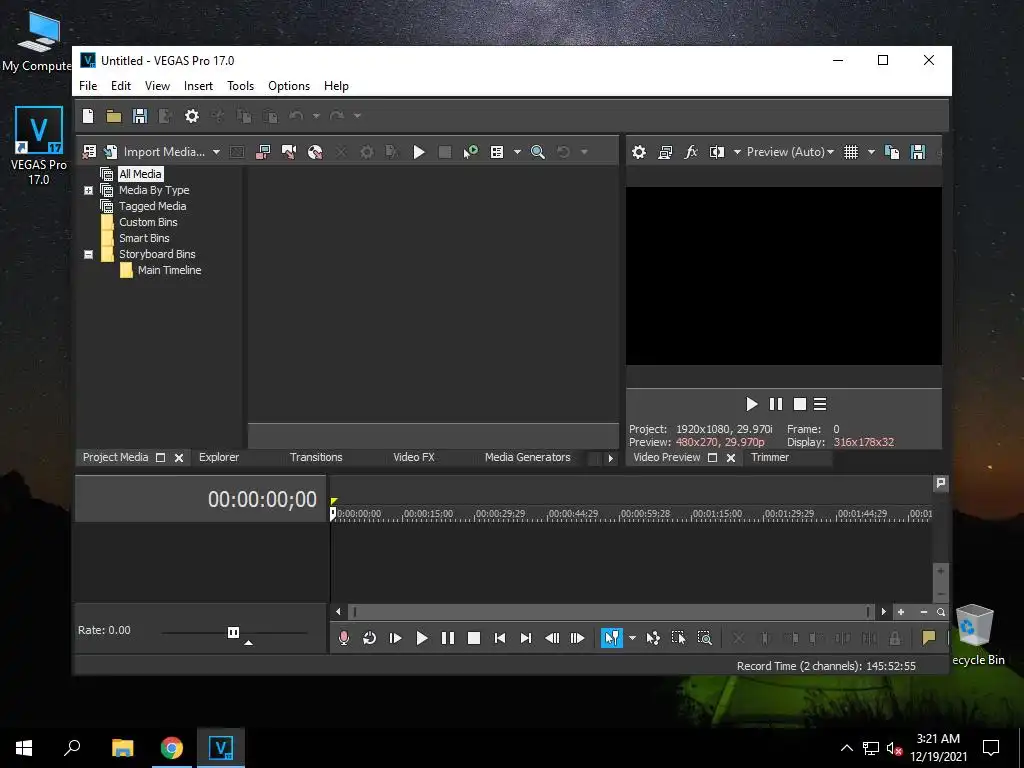Select All Media in the tree

click(140, 174)
